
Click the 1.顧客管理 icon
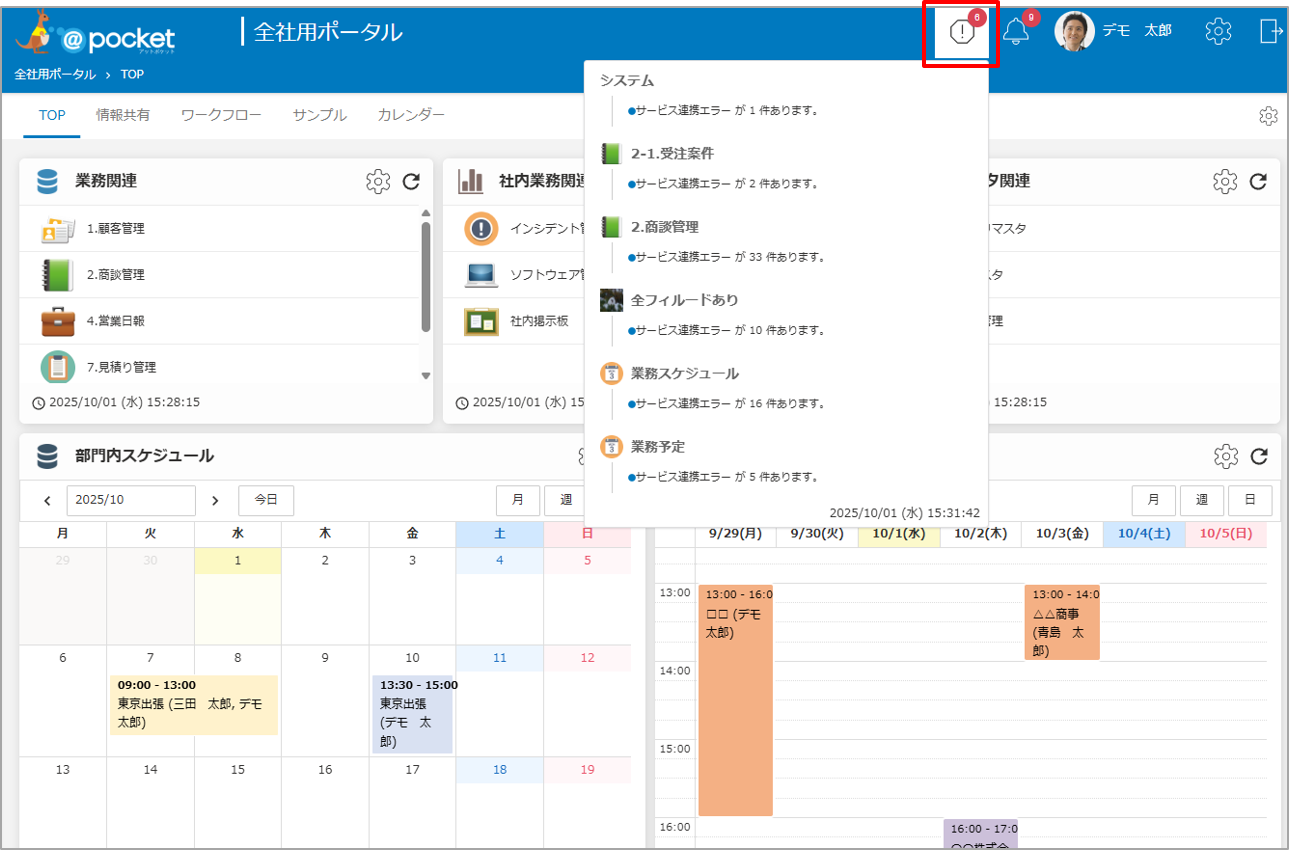click(58, 229)
